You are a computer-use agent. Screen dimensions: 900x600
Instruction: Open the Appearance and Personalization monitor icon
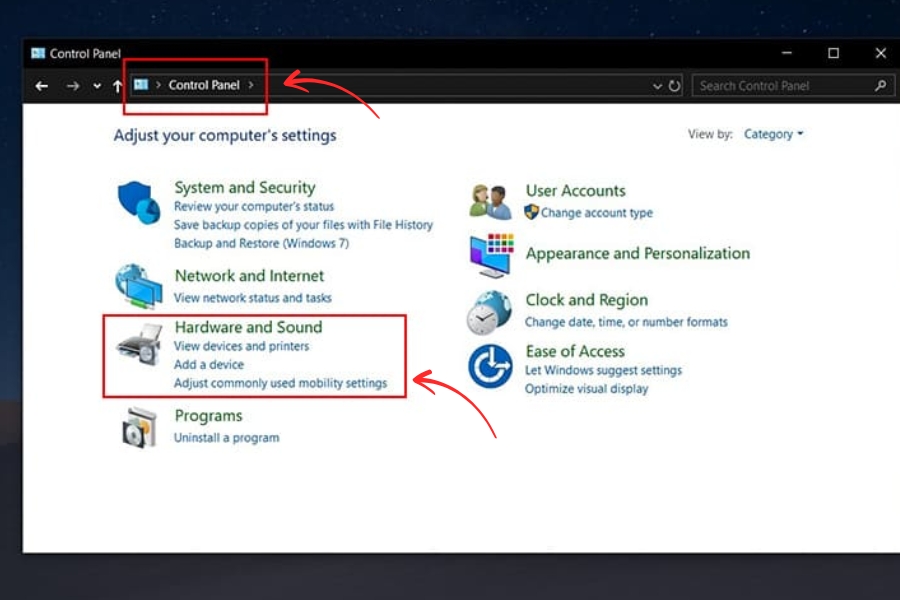click(x=490, y=255)
